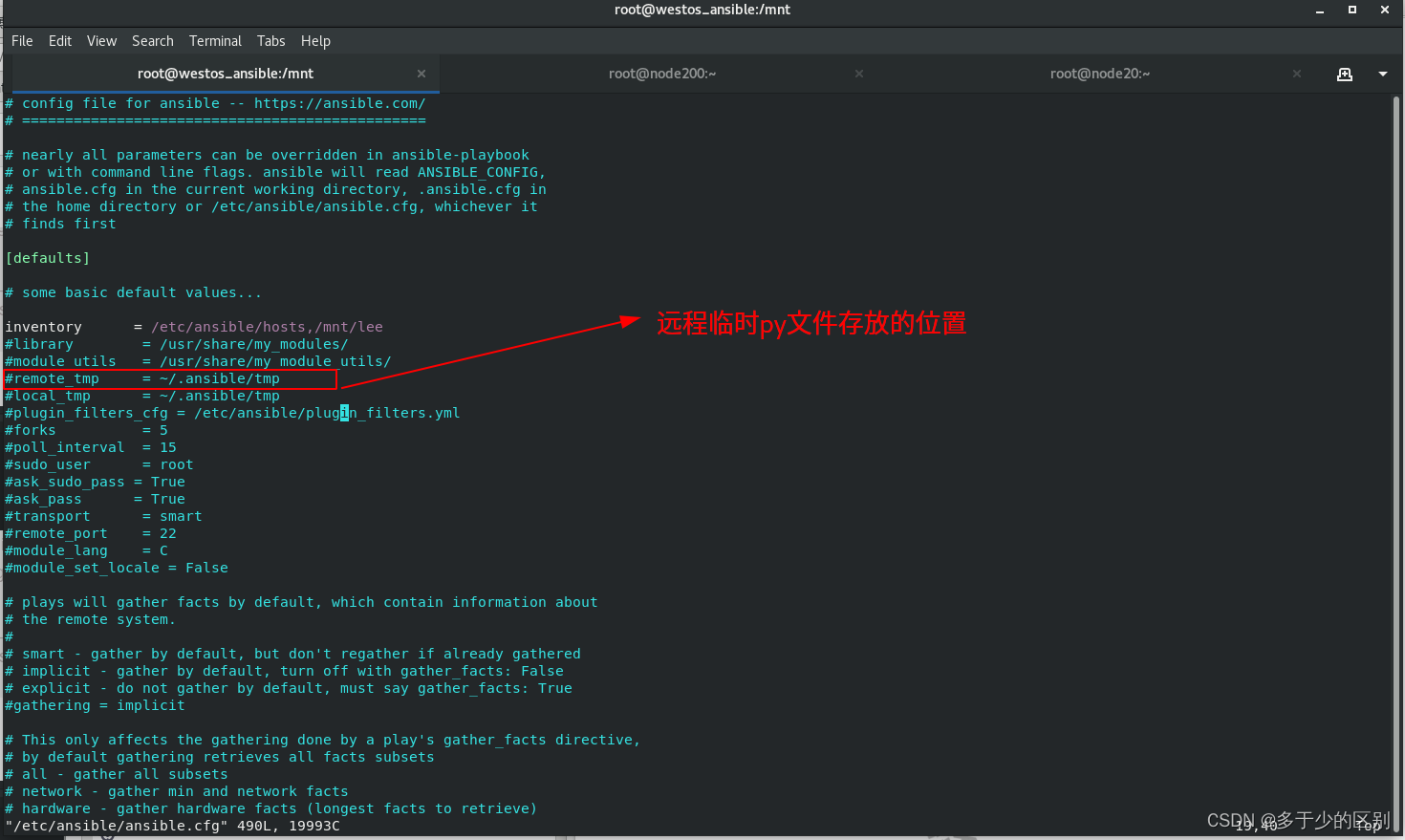Click the #local_tmp setting line
Screen dimensions: 1405x840
142,396
